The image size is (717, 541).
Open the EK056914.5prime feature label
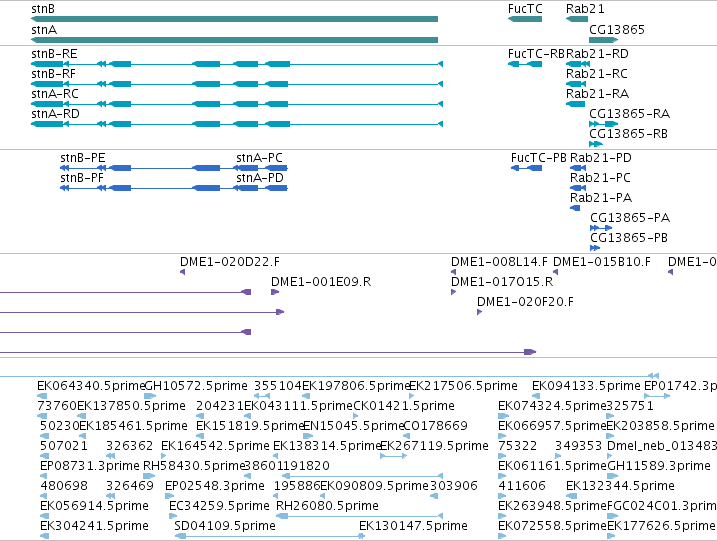point(95,506)
